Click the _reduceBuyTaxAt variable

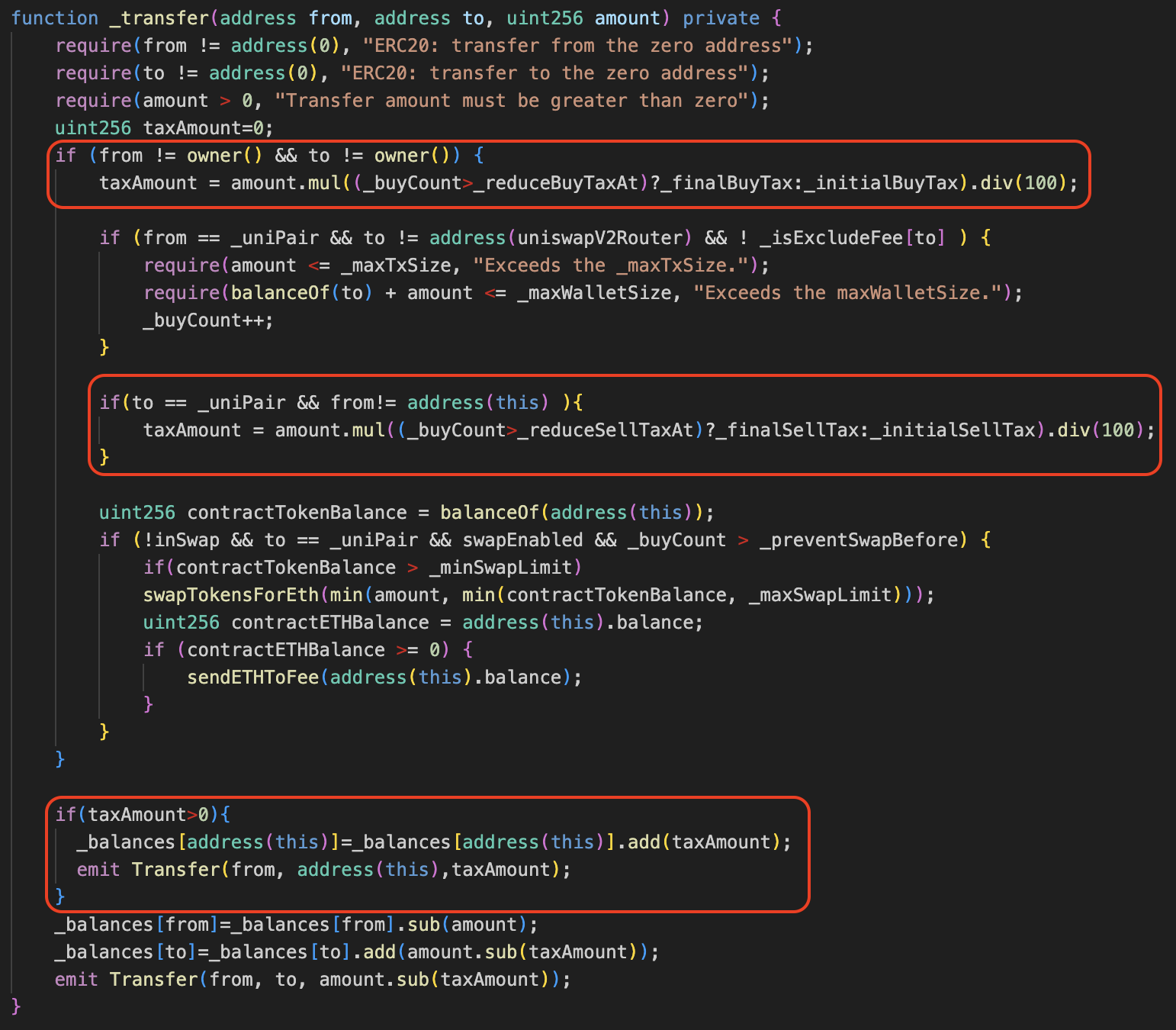[554, 183]
